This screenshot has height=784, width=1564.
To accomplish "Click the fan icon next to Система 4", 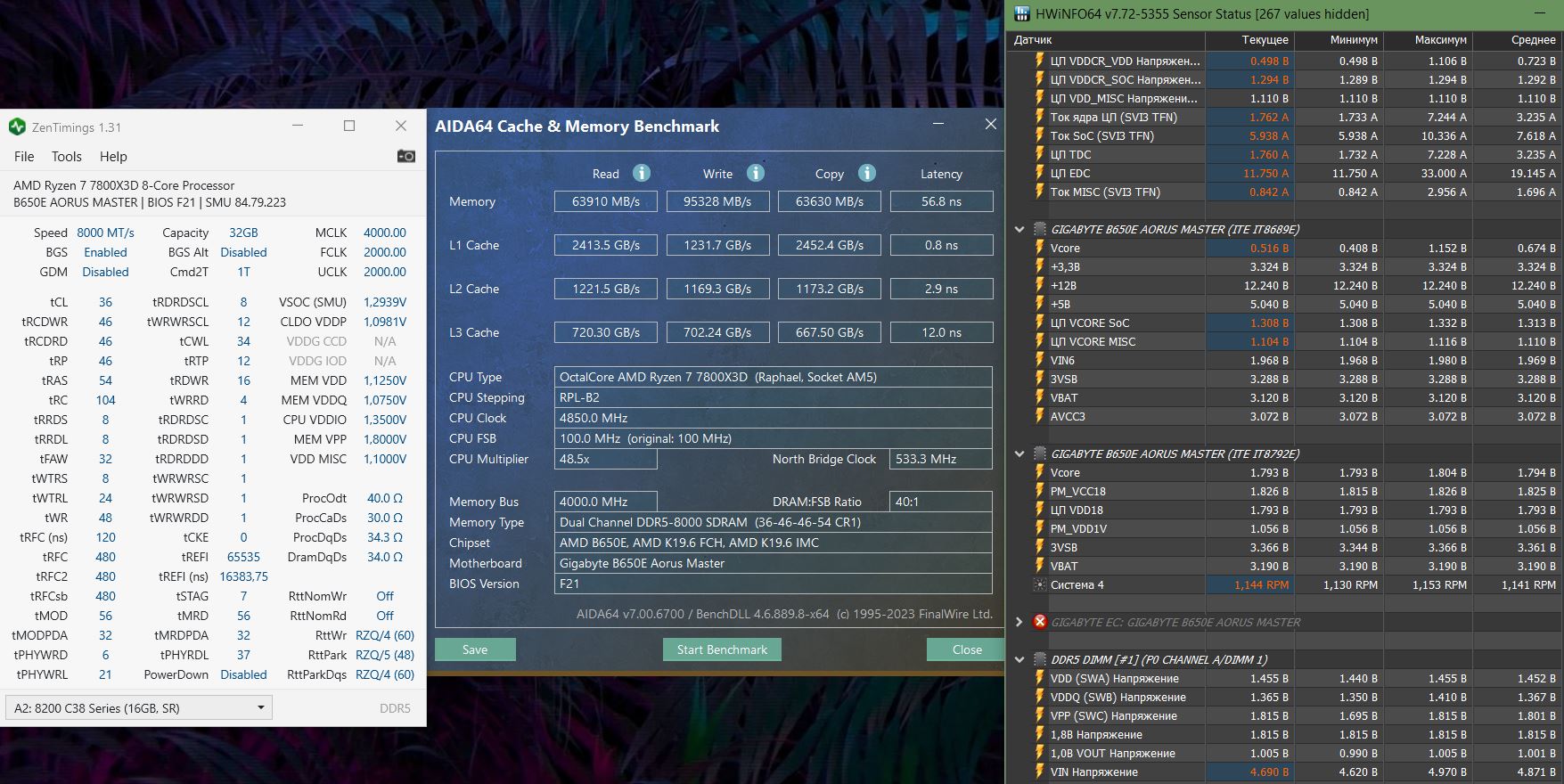I will (x=1039, y=584).
